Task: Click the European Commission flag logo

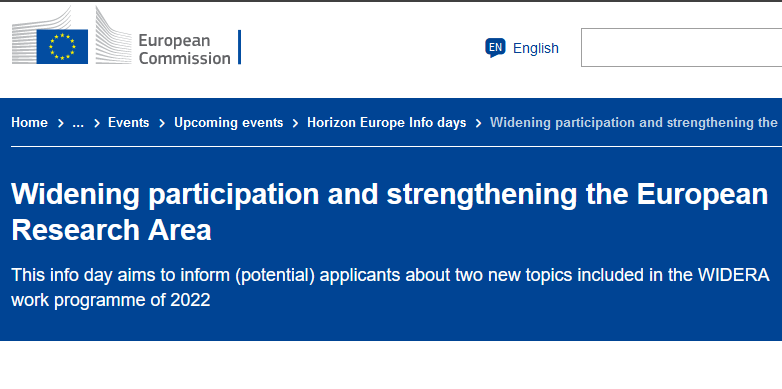Action: 62,46
